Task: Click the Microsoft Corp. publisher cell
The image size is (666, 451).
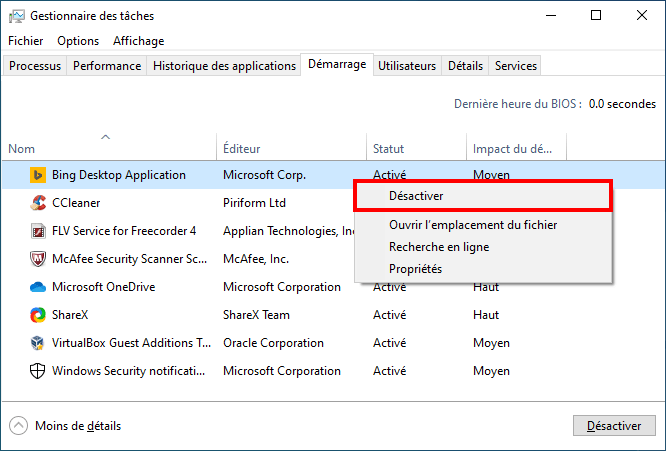Action: click(x=264, y=175)
